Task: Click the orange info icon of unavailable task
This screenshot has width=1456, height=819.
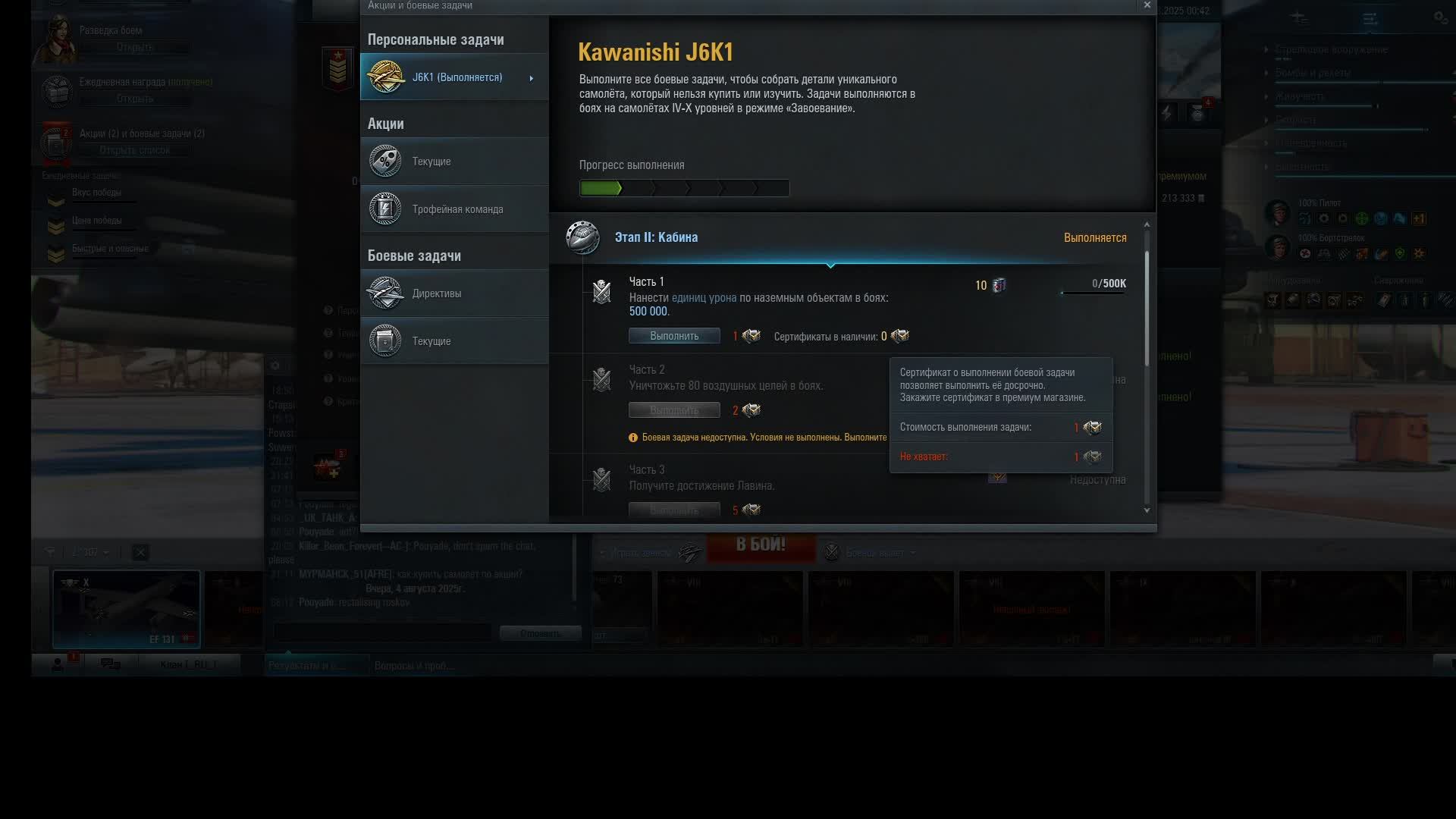Action: [x=633, y=438]
